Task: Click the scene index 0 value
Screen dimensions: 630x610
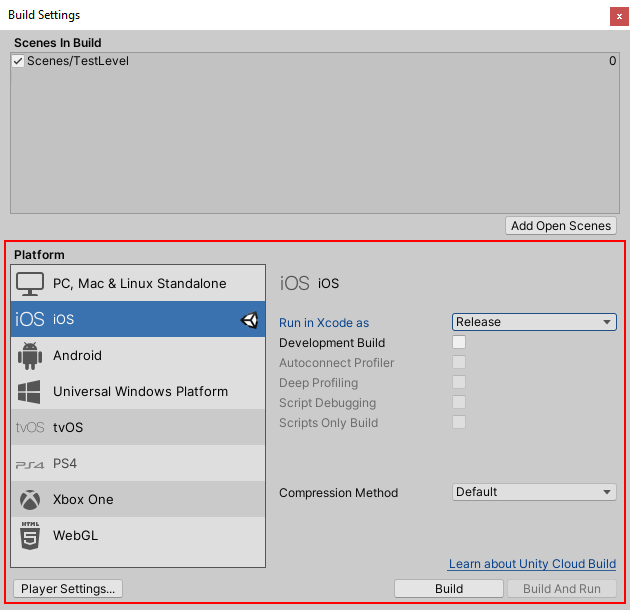Action: tap(612, 61)
